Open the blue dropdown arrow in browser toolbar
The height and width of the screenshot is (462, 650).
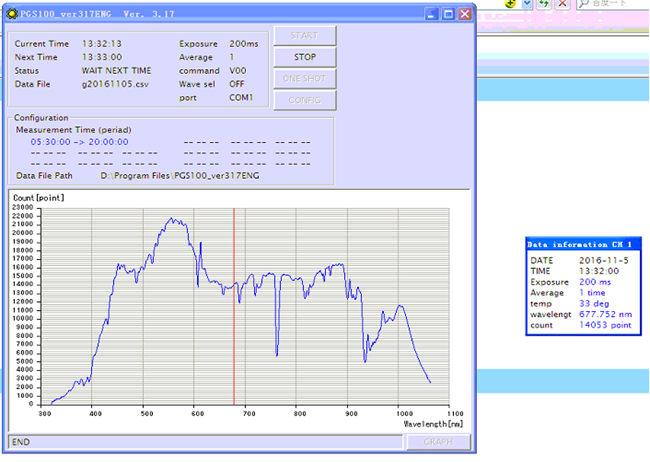coord(527,4)
